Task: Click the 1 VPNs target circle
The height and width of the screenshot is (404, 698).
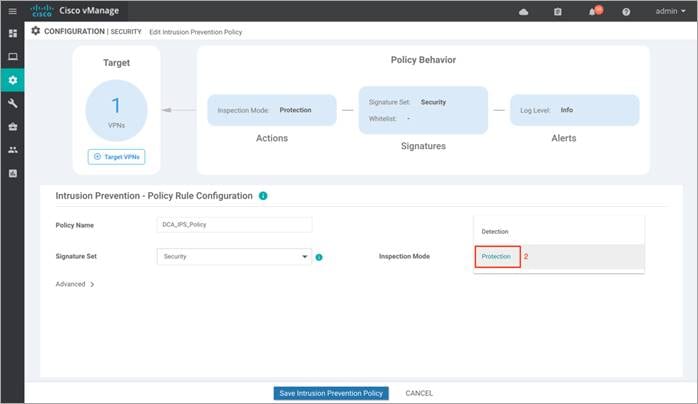Action: pyautogui.click(x=116, y=110)
